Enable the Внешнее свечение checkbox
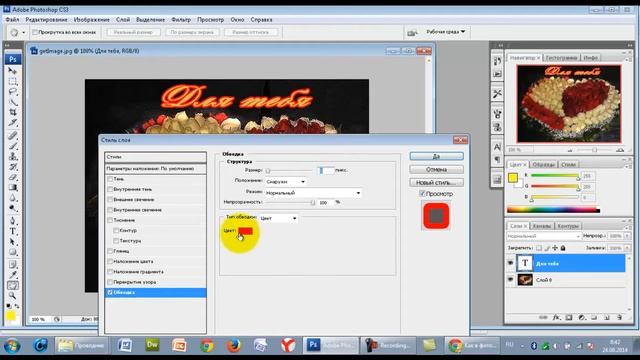Image resolution: width=640 pixels, height=360 pixels. [x=110, y=199]
